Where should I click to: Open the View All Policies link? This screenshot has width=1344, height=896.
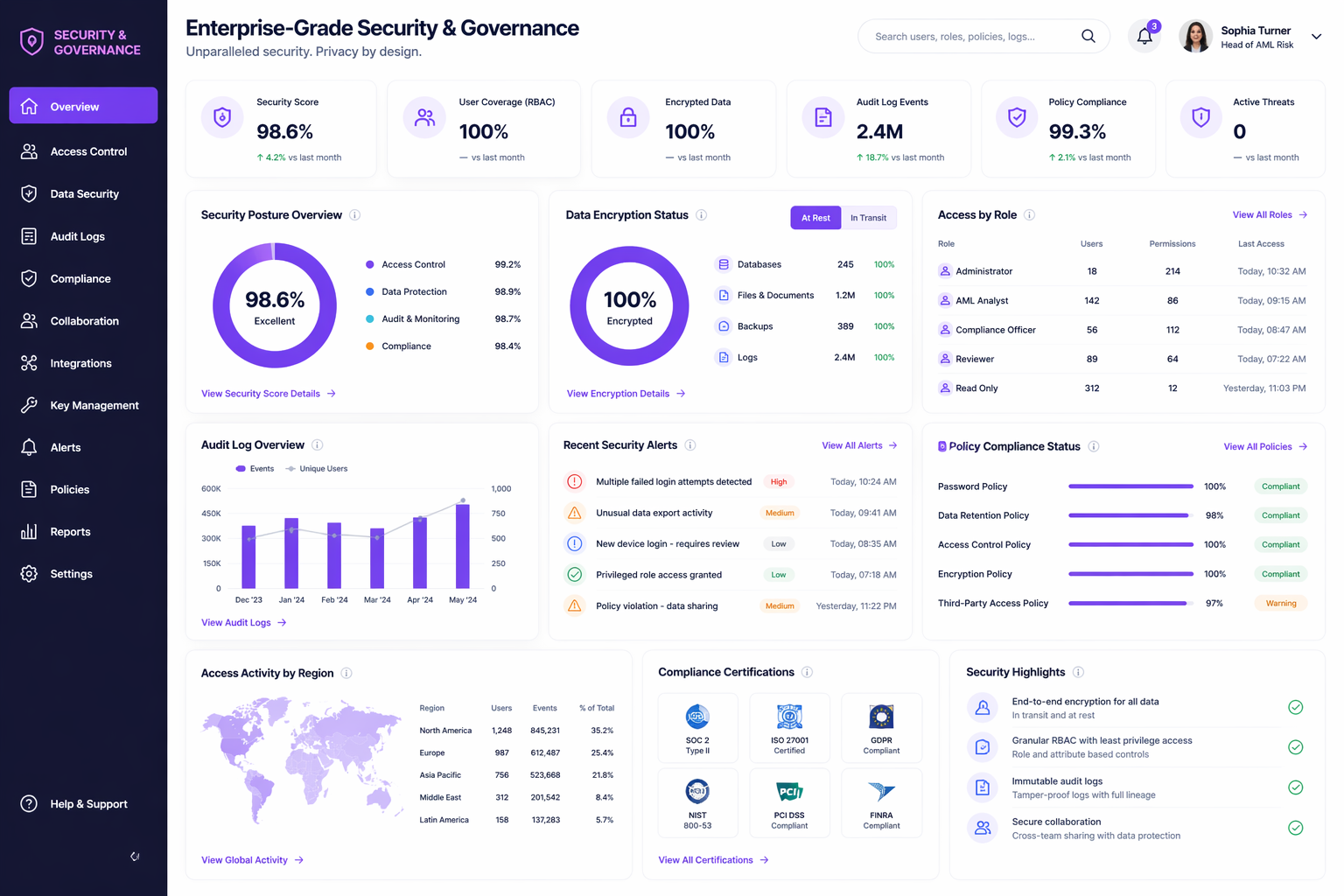pyautogui.click(x=1265, y=446)
